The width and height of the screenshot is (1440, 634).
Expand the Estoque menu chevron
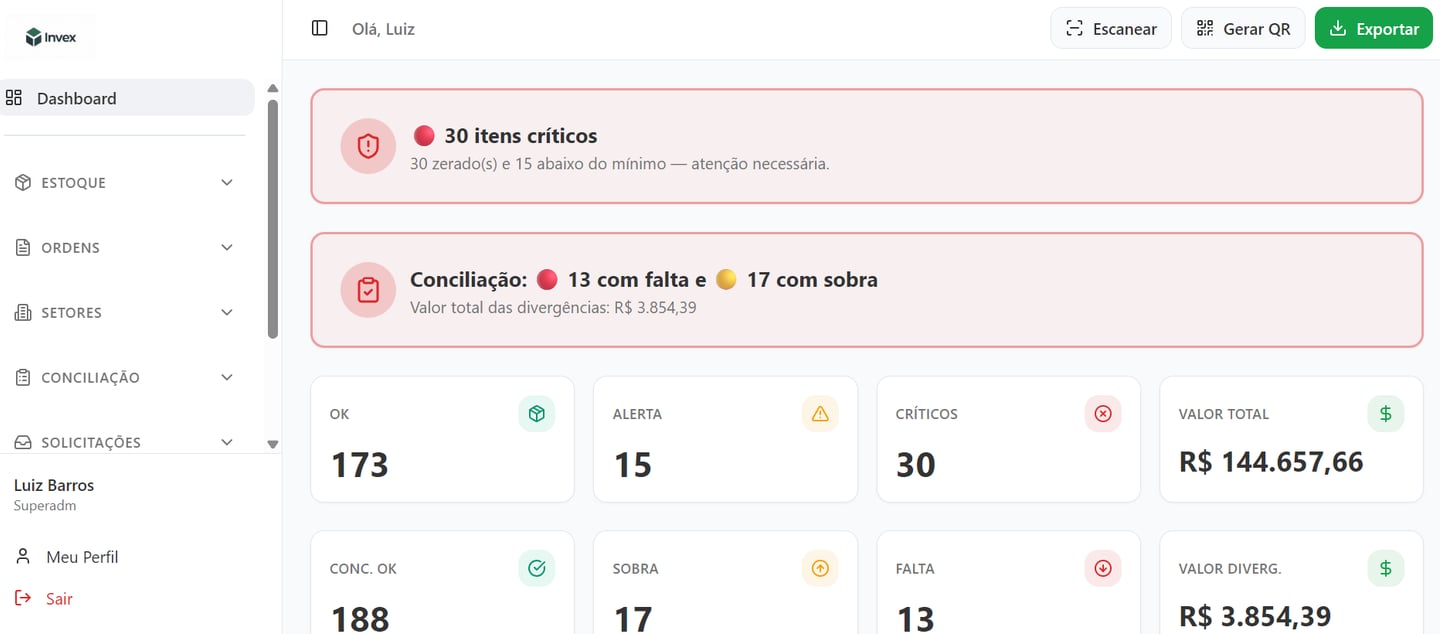227,183
